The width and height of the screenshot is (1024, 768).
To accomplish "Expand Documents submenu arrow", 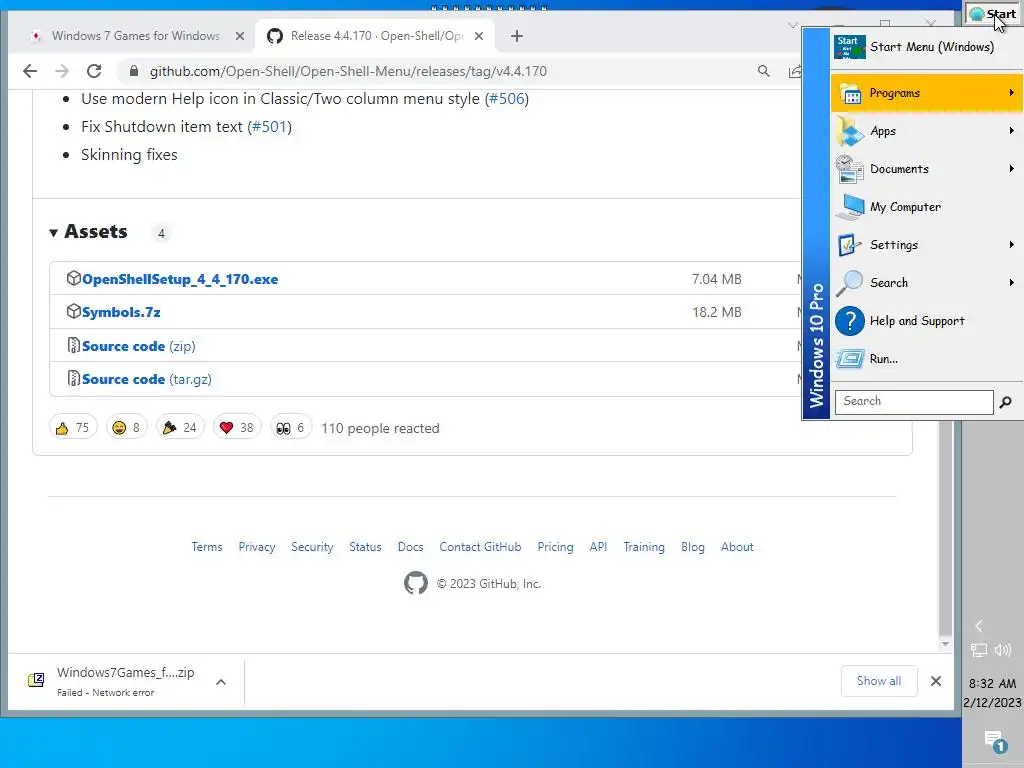I will (x=1012, y=168).
